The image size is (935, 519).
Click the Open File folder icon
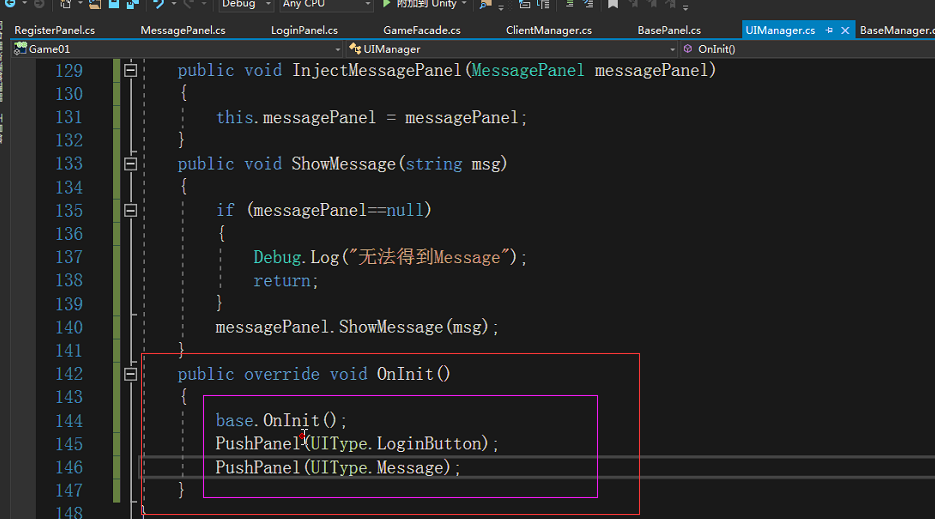[x=95, y=4]
